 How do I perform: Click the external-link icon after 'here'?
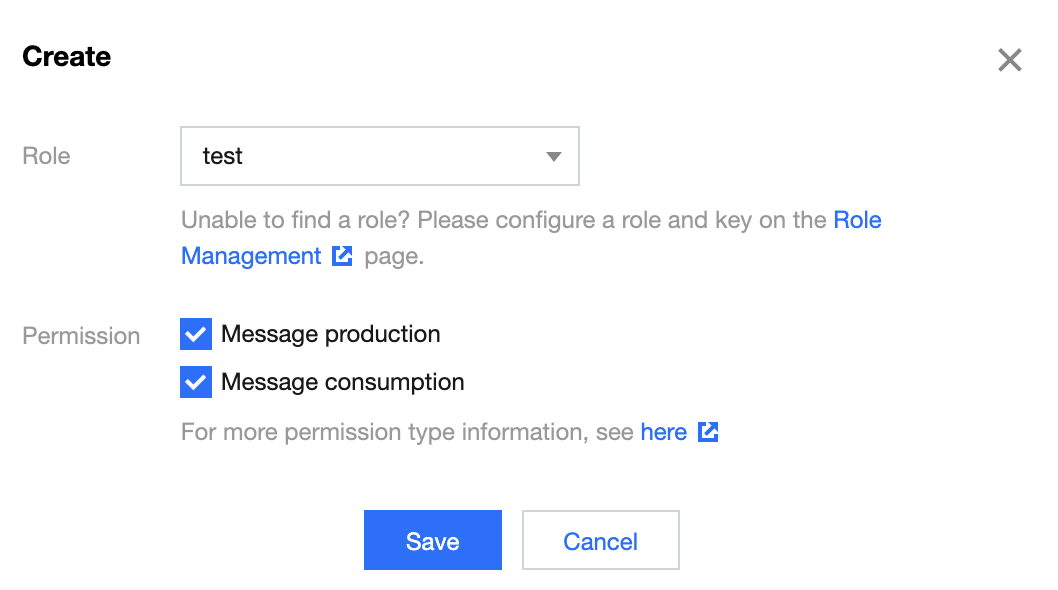pos(708,432)
